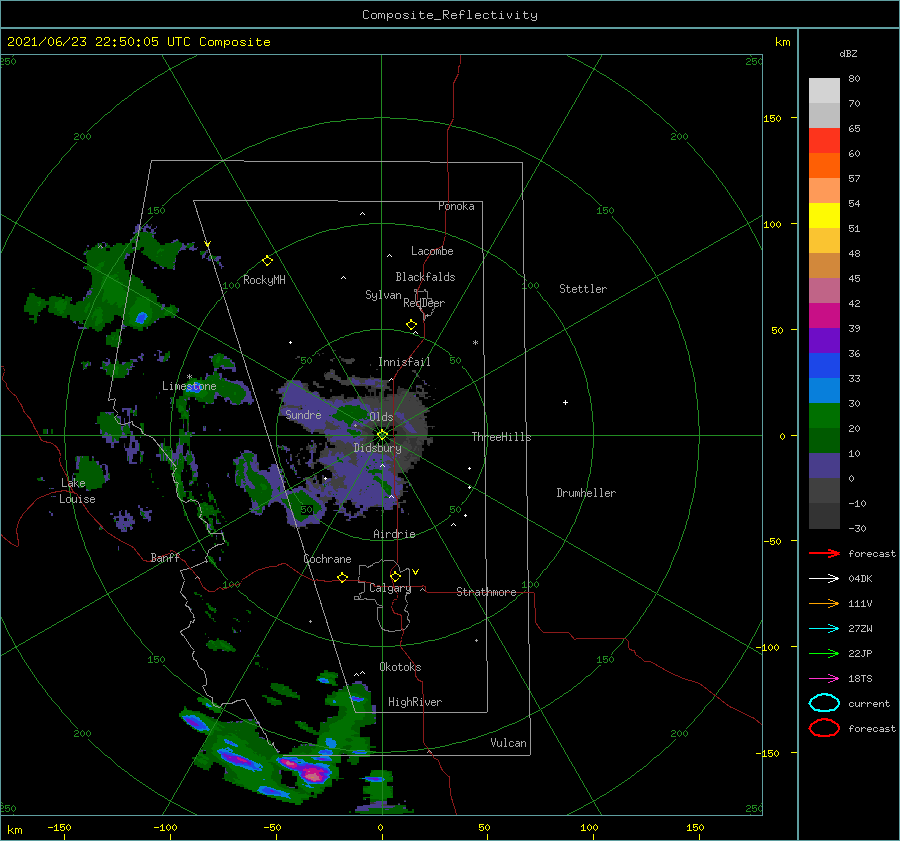Click the yellow radar-center diamond at Olds
Screen dimensions: 900x841
(x=382, y=435)
